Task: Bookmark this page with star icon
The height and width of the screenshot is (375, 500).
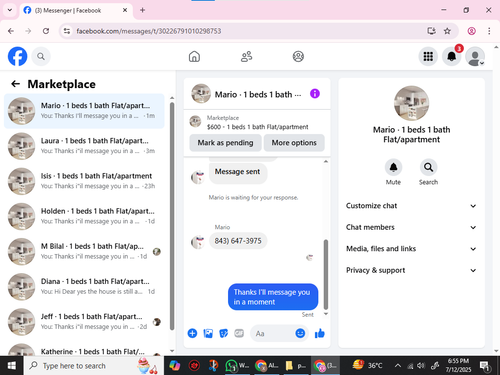Action: (447, 31)
